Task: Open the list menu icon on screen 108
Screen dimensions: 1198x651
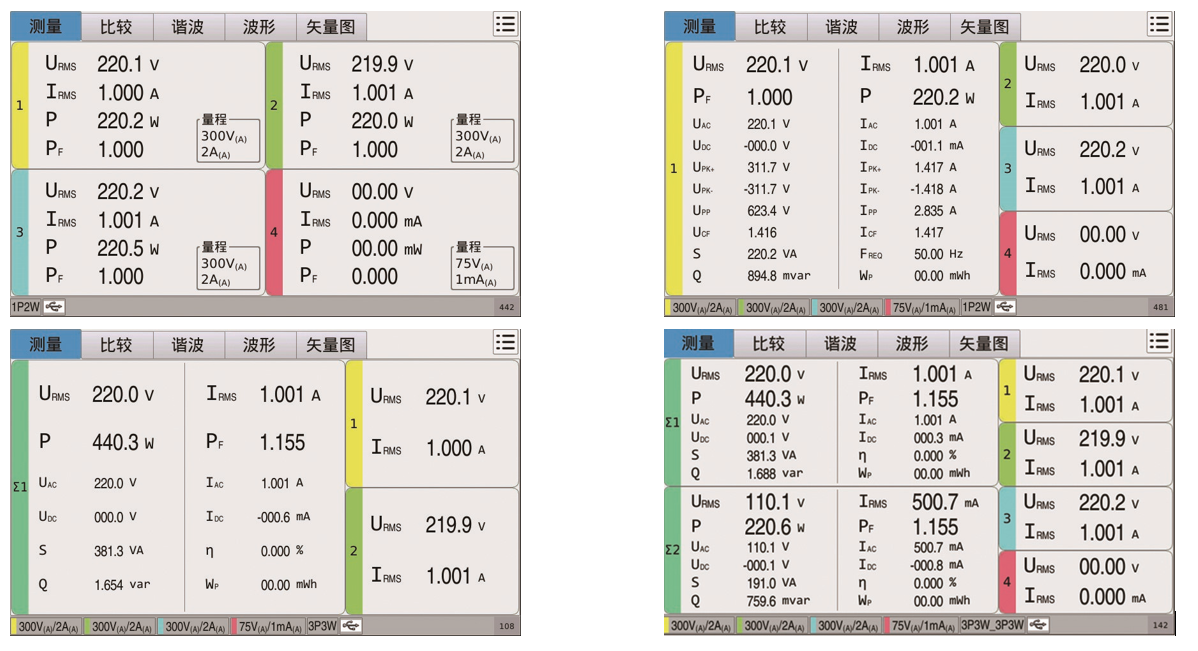Action: point(505,342)
